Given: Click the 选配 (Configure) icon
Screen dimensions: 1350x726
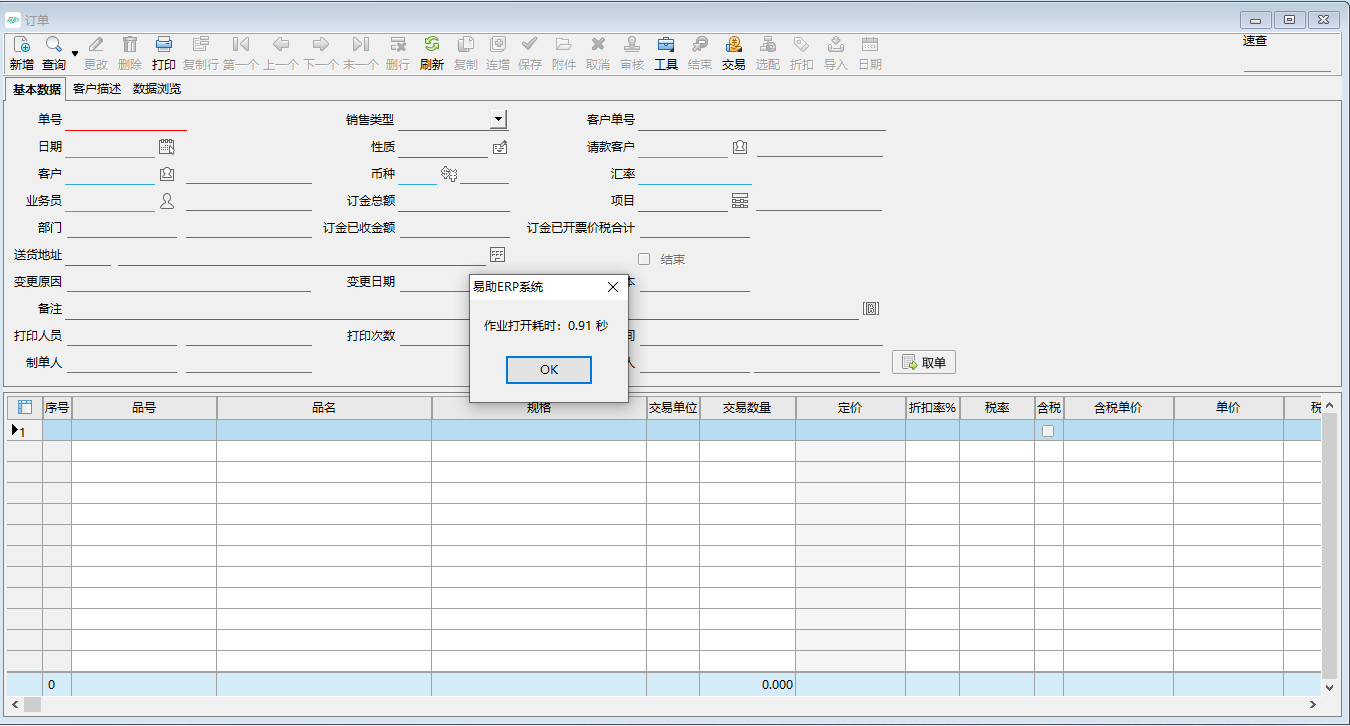Looking at the screenshot, I should 768,44.
